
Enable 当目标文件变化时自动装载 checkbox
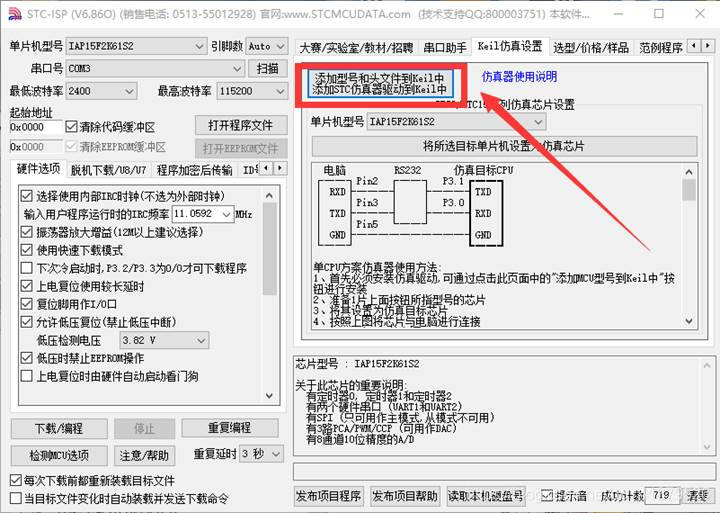tap(16, 498)
